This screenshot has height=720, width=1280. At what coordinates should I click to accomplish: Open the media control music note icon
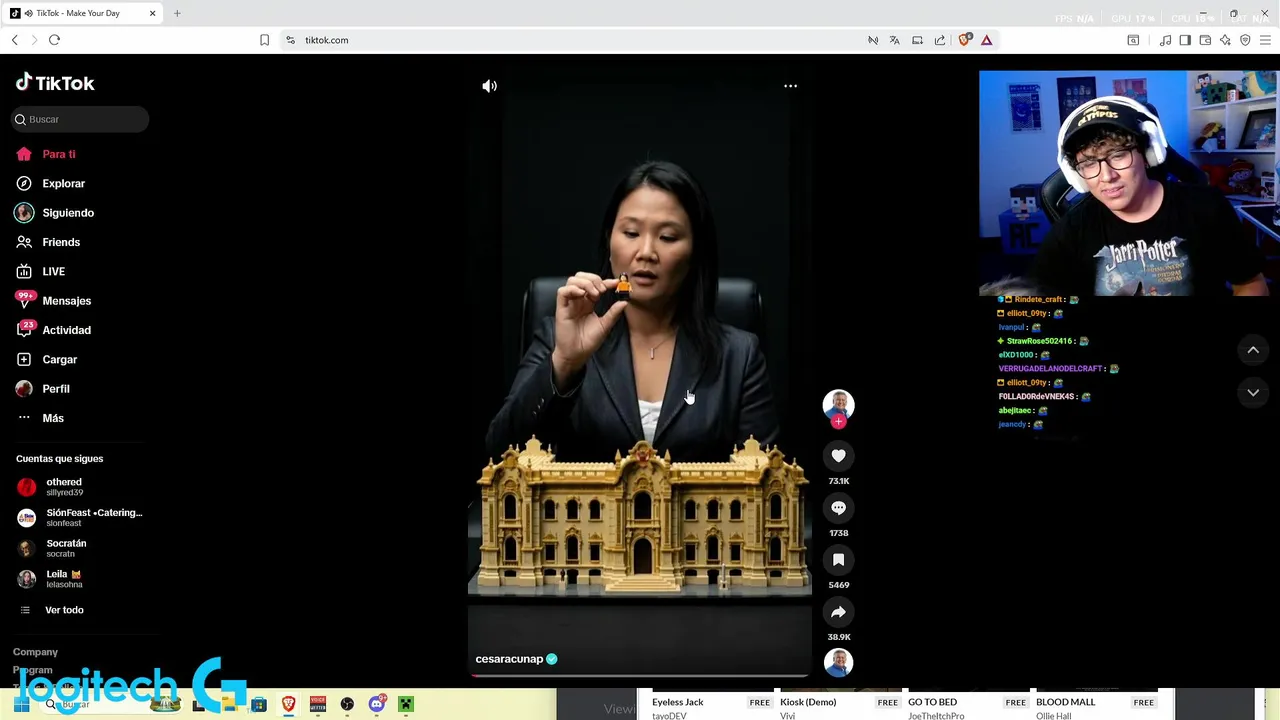point(1165,40)
